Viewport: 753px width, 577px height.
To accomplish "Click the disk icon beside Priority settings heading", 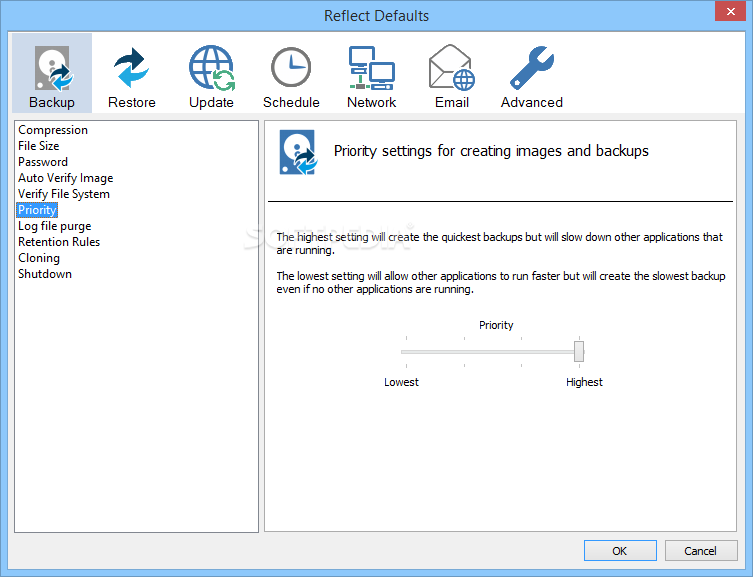I will (x=298, y=152).
